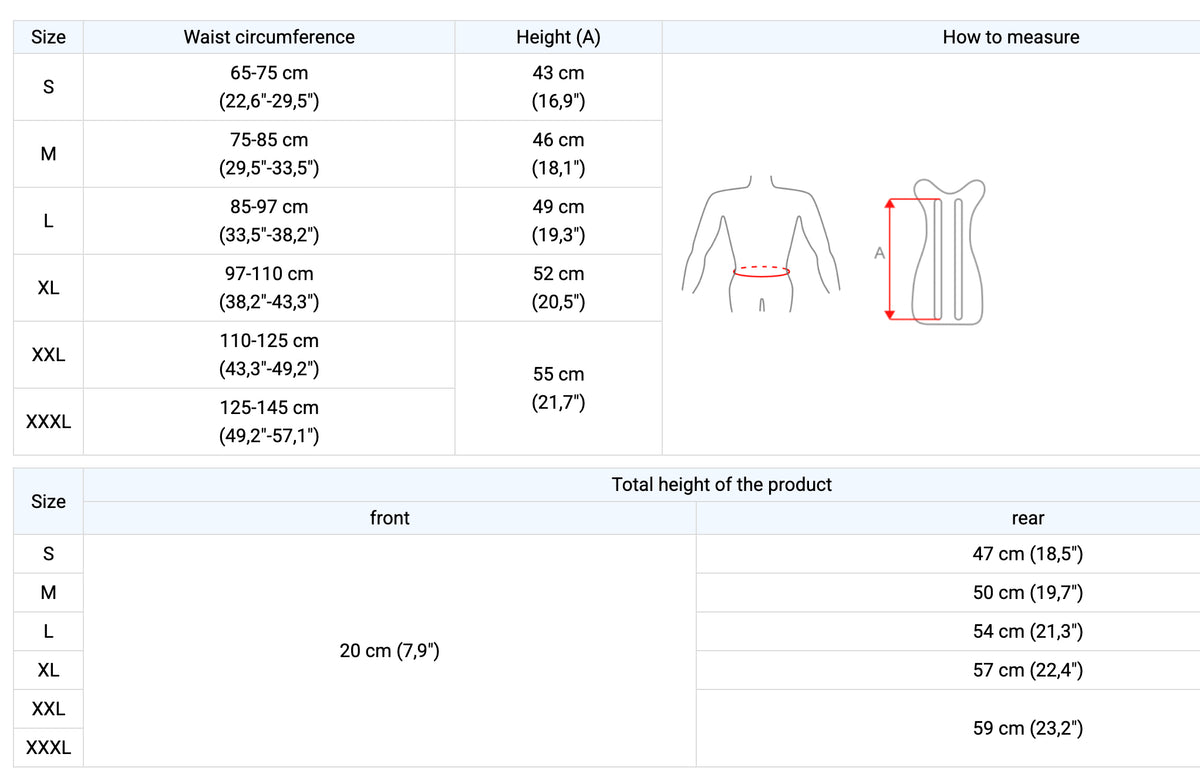Select the 'Total height of the product' header

722,485
